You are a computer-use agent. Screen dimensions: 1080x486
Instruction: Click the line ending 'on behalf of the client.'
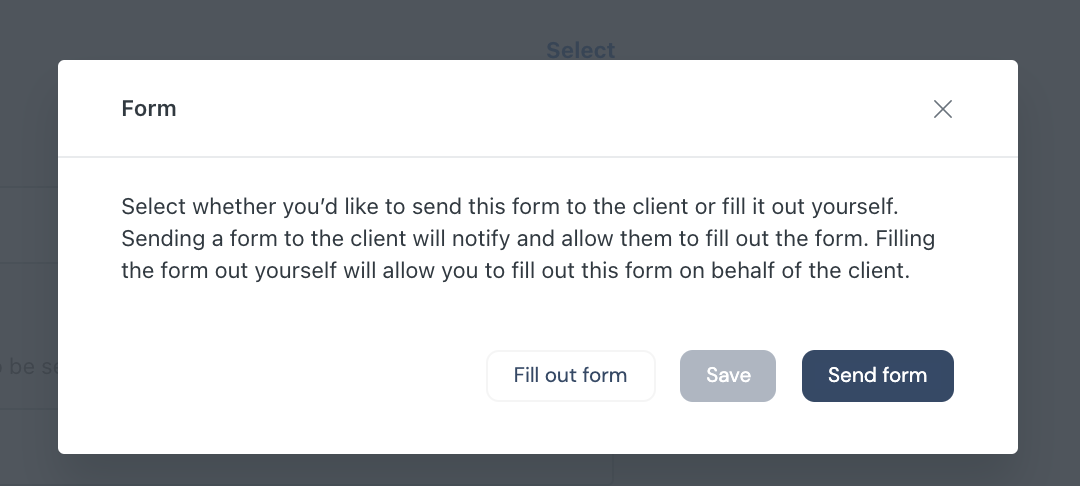coord(515,271)
